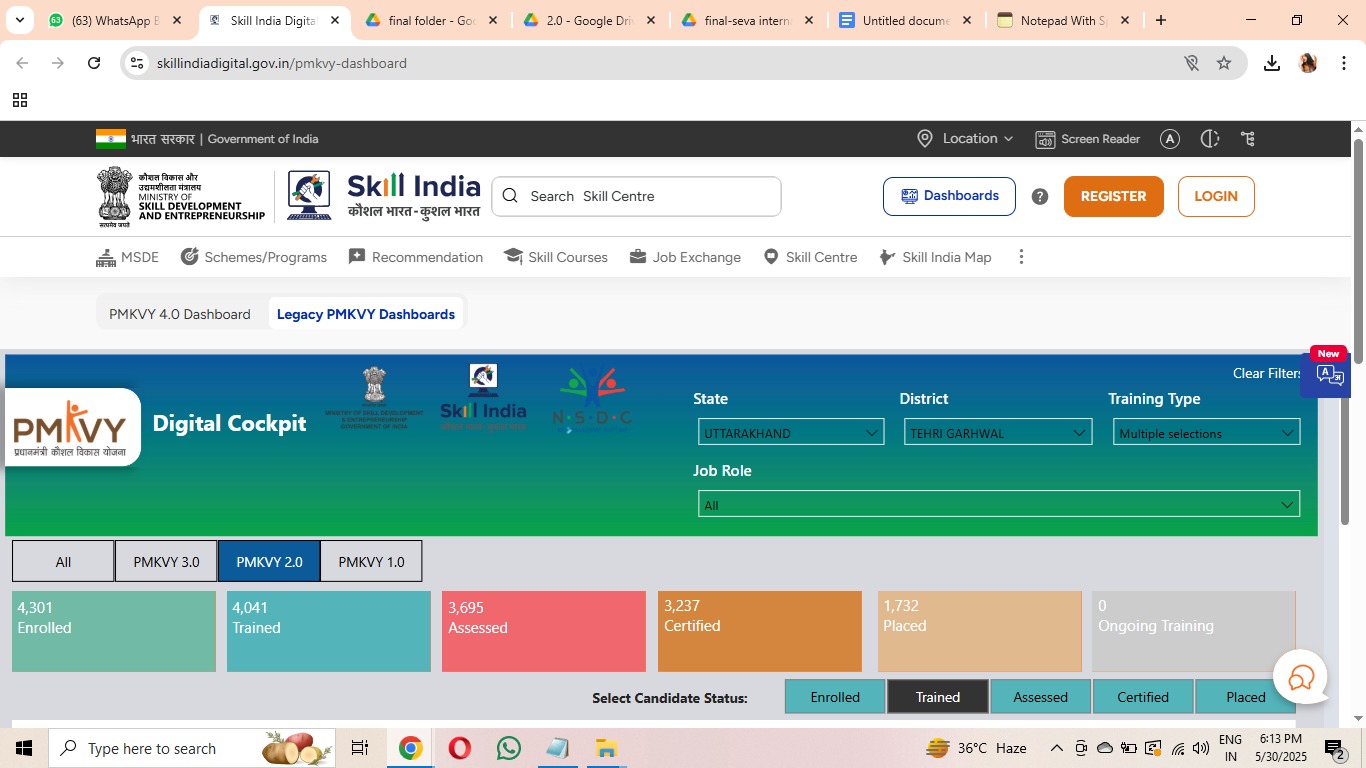Open Skill India Map

click(x=935, y=257)
